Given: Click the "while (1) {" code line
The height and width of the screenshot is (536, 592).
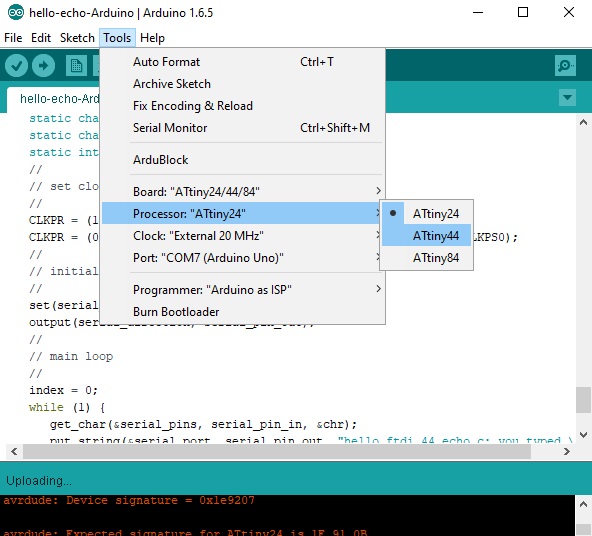Looking at the screenshot, I should (x=66, y=407).
